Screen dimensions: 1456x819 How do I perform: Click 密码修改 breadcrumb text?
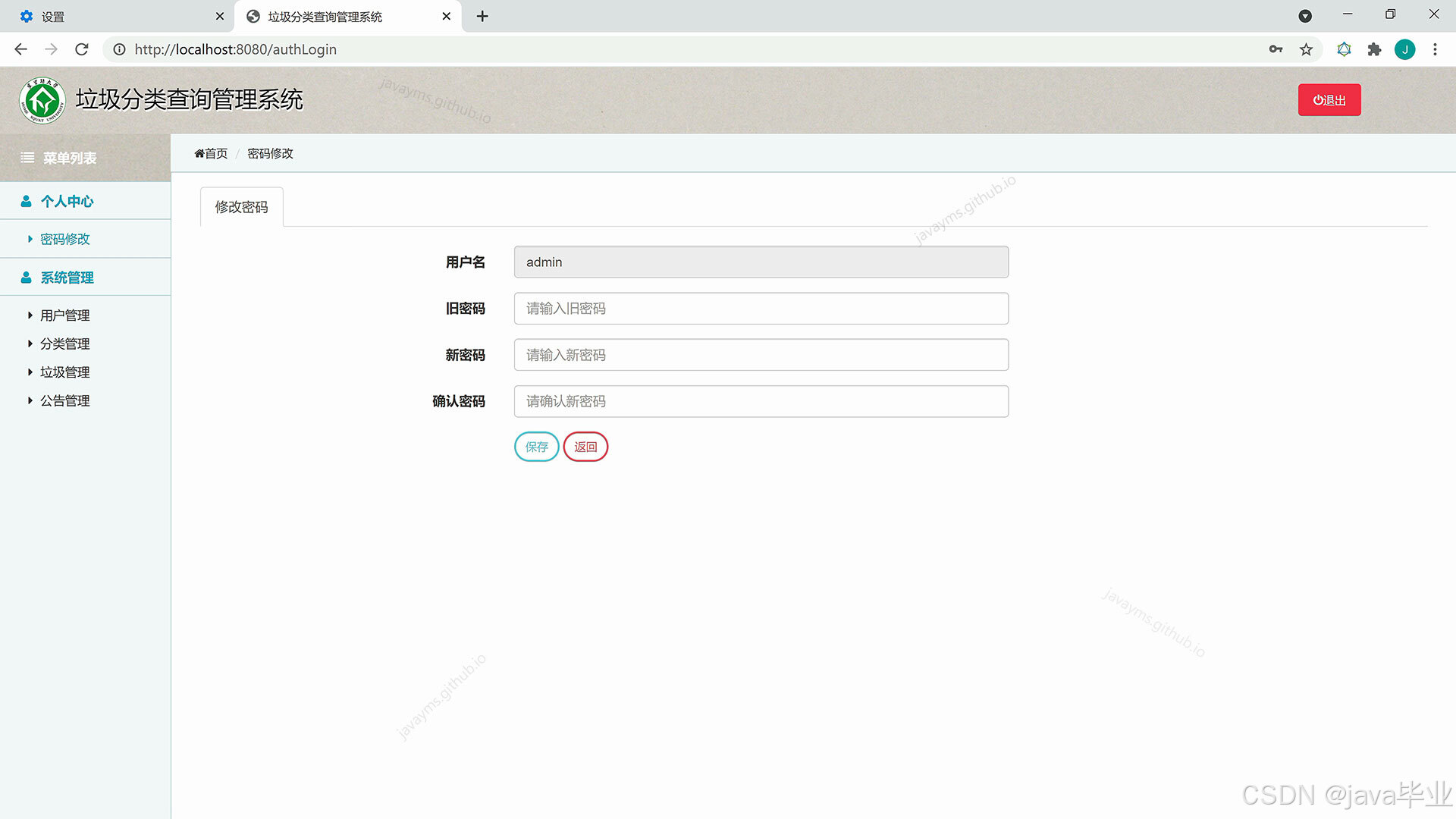coord(270,153)
